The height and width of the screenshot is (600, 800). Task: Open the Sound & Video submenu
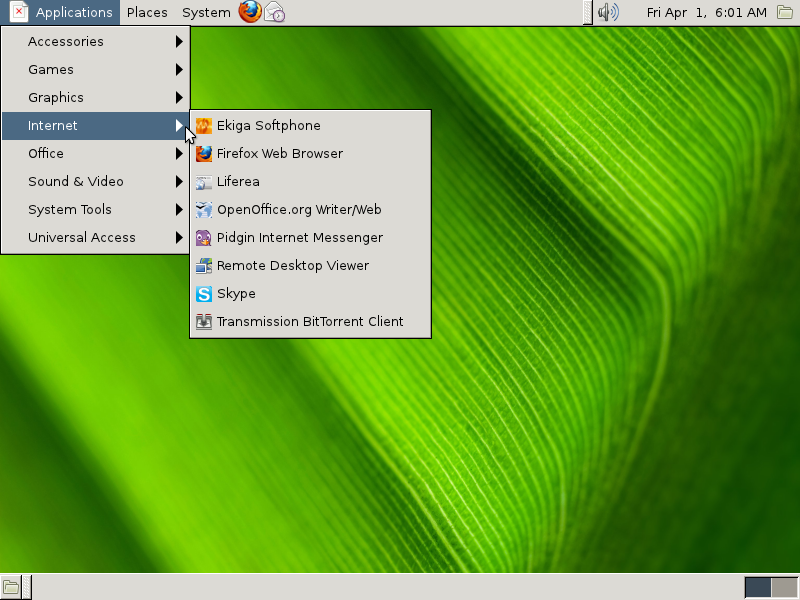(75, 181)
